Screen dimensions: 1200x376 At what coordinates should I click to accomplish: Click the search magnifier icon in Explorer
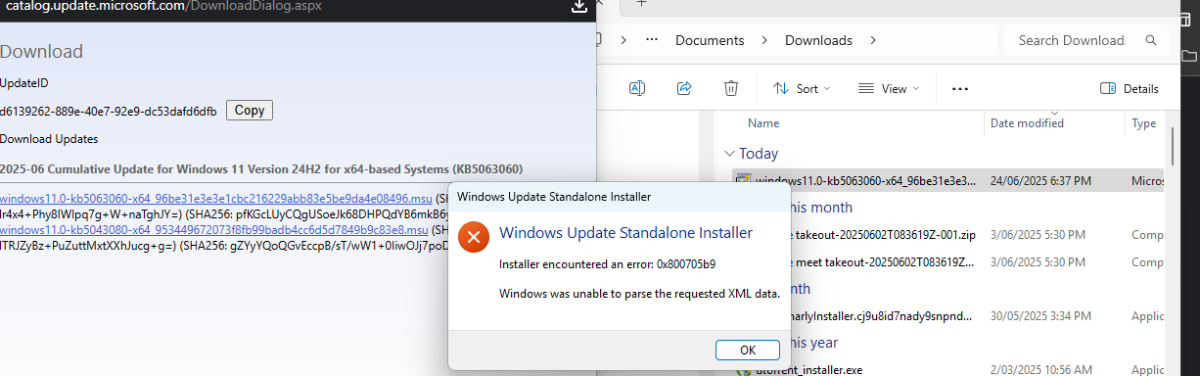1151,40
